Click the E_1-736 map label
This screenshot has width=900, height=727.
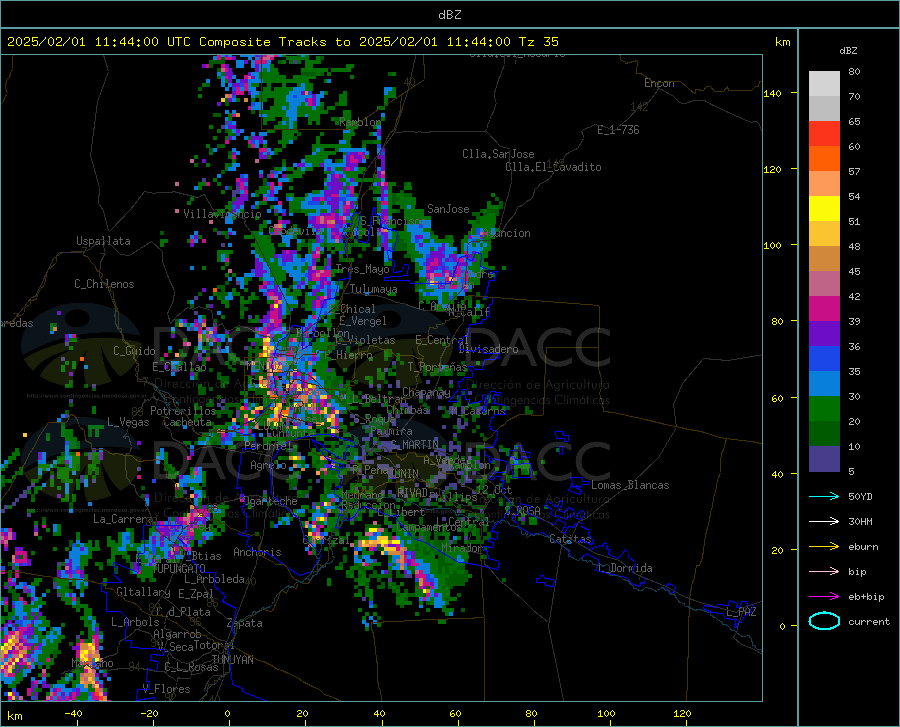[618, 130]
